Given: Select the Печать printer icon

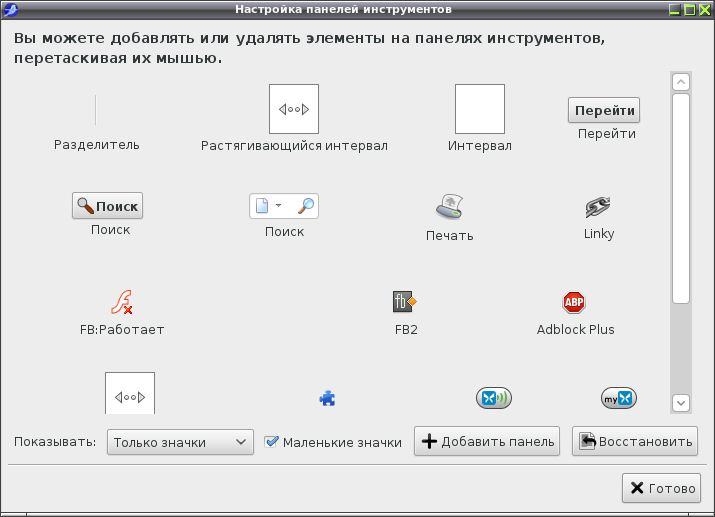Looking at the screenshot, I should (450, 206).
